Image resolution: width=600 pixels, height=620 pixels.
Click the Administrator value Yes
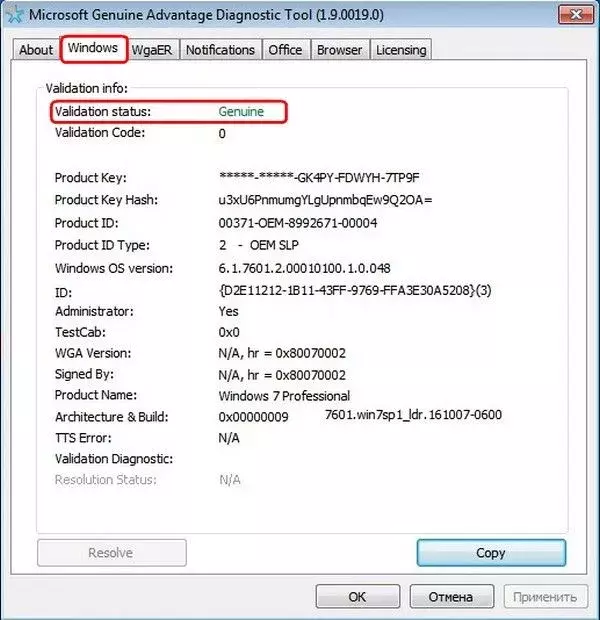click(x=228, y=312)
